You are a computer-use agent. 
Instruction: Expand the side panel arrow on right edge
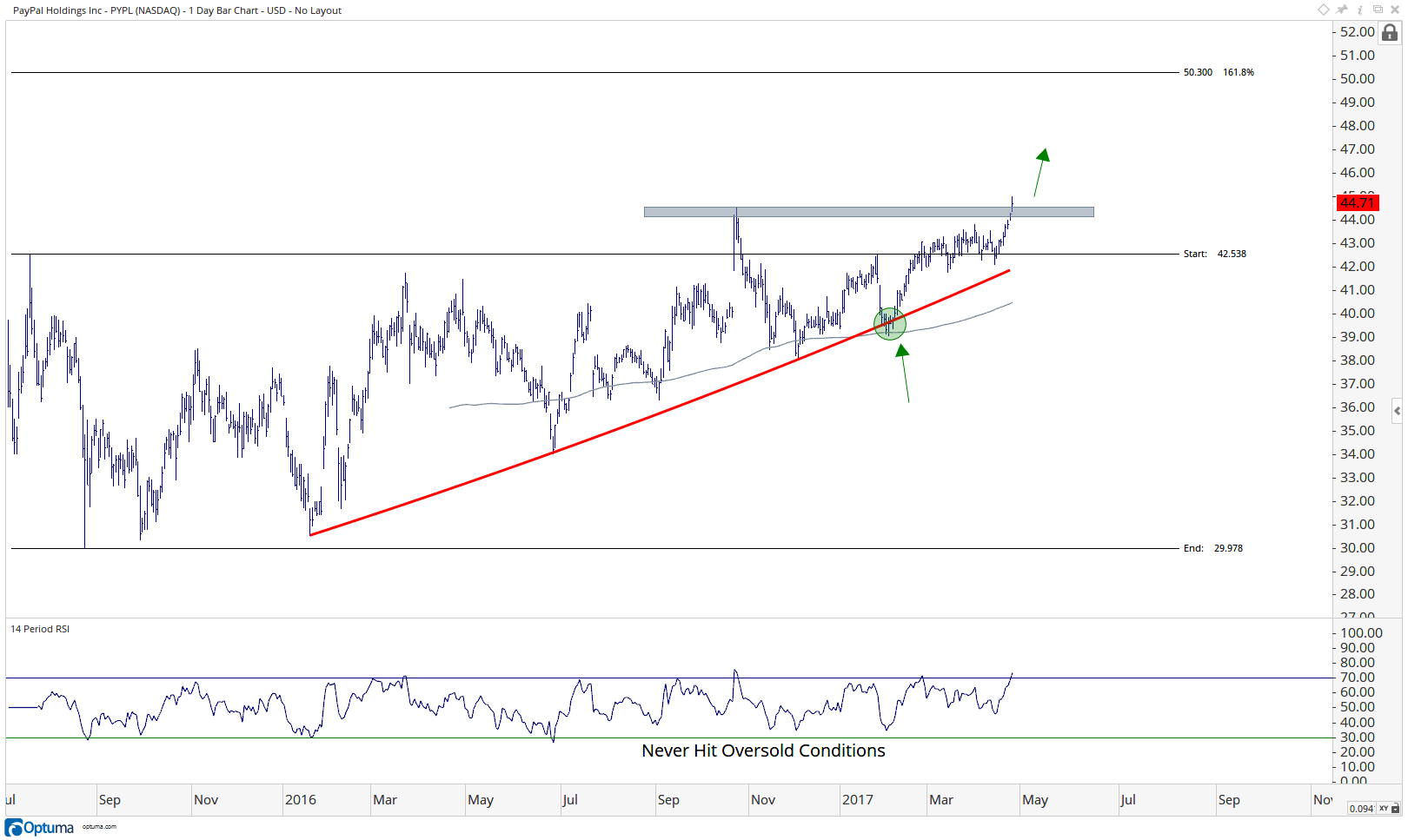1397,411
